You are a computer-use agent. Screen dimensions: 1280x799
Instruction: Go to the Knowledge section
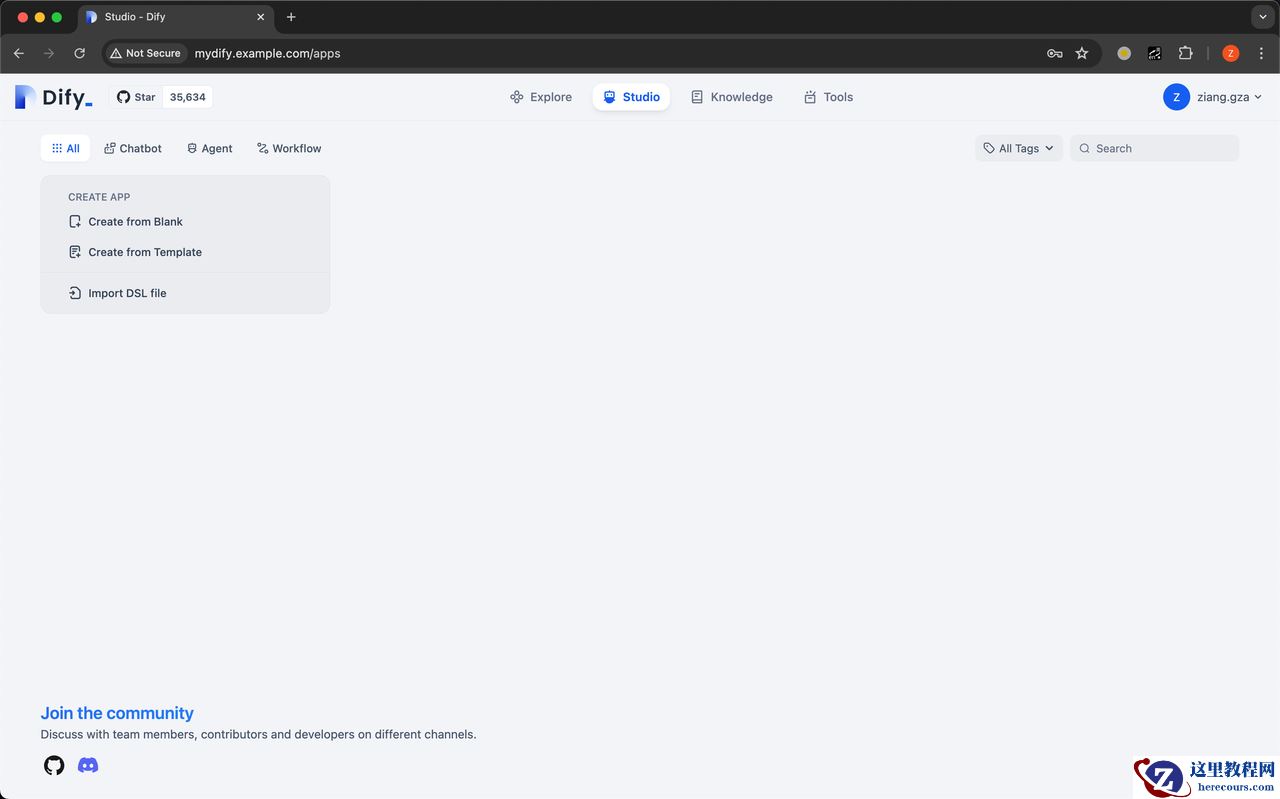coord(732,97)
